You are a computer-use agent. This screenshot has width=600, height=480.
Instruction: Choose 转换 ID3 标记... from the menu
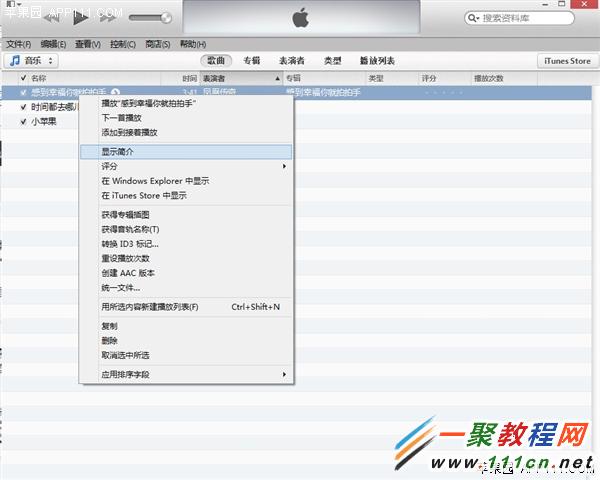point(186,244)
